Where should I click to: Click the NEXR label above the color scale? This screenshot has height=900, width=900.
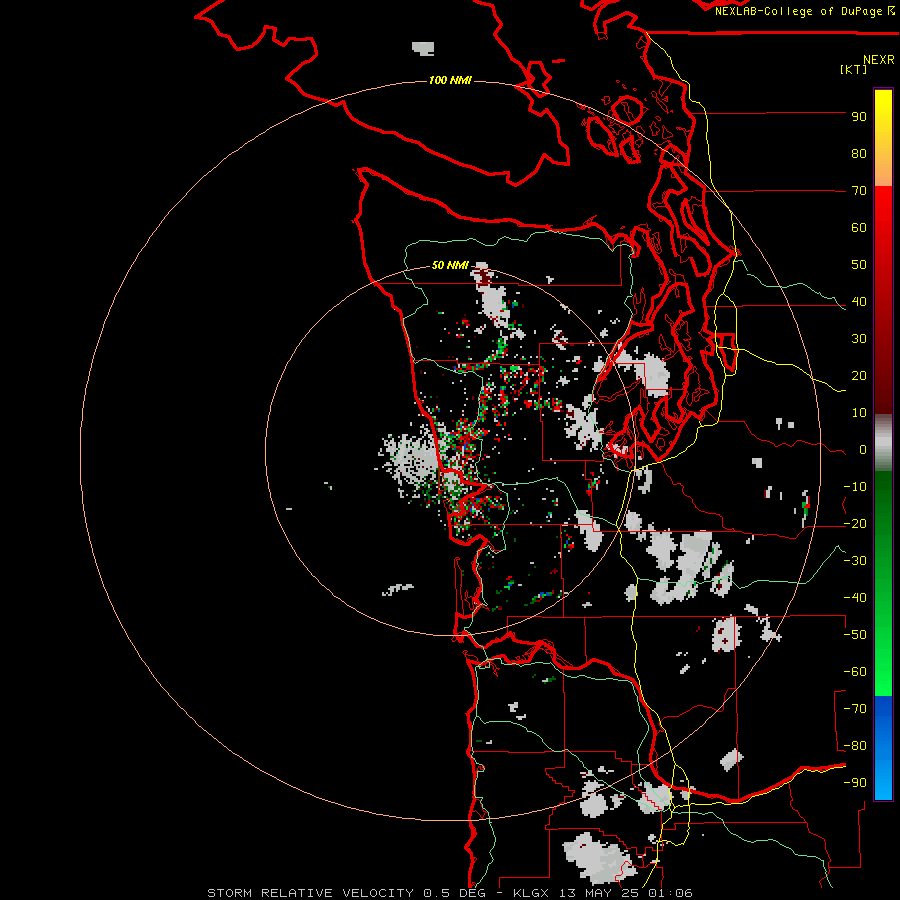coord(879,60)
